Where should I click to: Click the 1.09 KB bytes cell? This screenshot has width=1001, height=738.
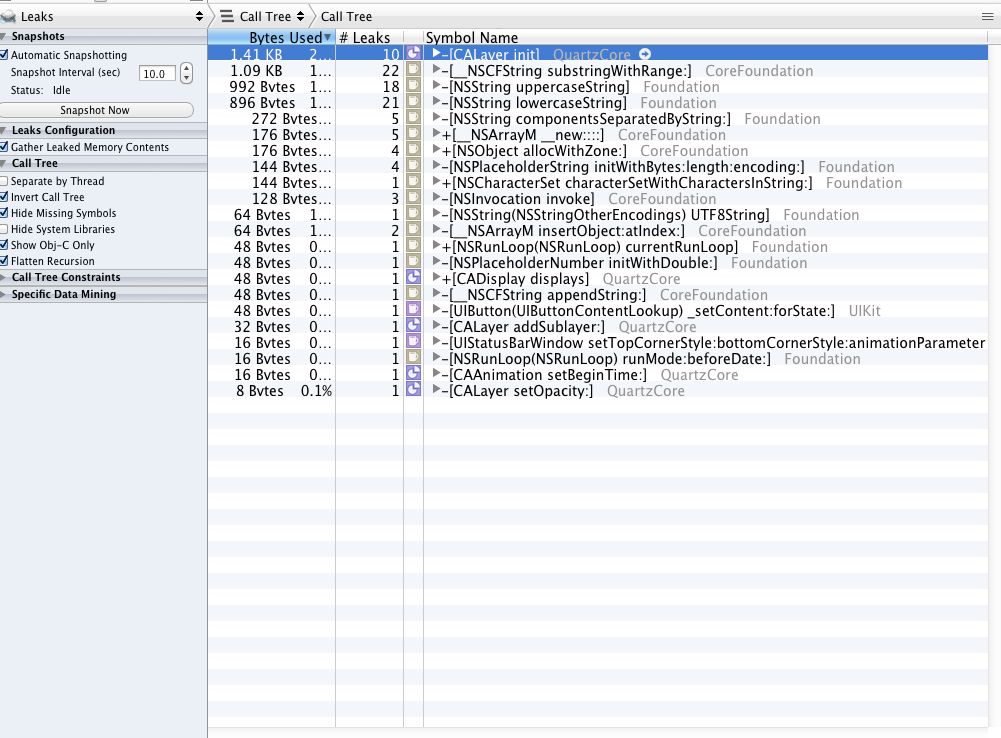pyautogui.click(x=256, y=71)
